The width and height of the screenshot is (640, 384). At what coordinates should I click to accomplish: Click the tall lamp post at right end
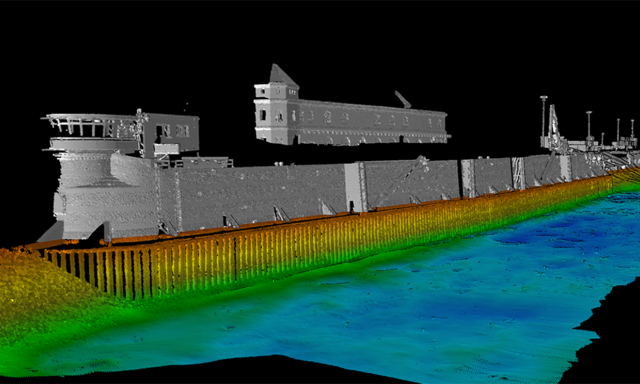click(543, 117)
